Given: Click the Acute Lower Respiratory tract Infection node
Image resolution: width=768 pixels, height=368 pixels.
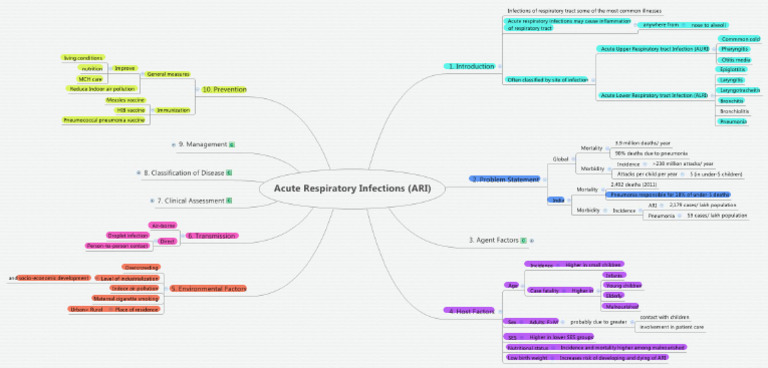Looking at the screenshot, I should (654, 96).
